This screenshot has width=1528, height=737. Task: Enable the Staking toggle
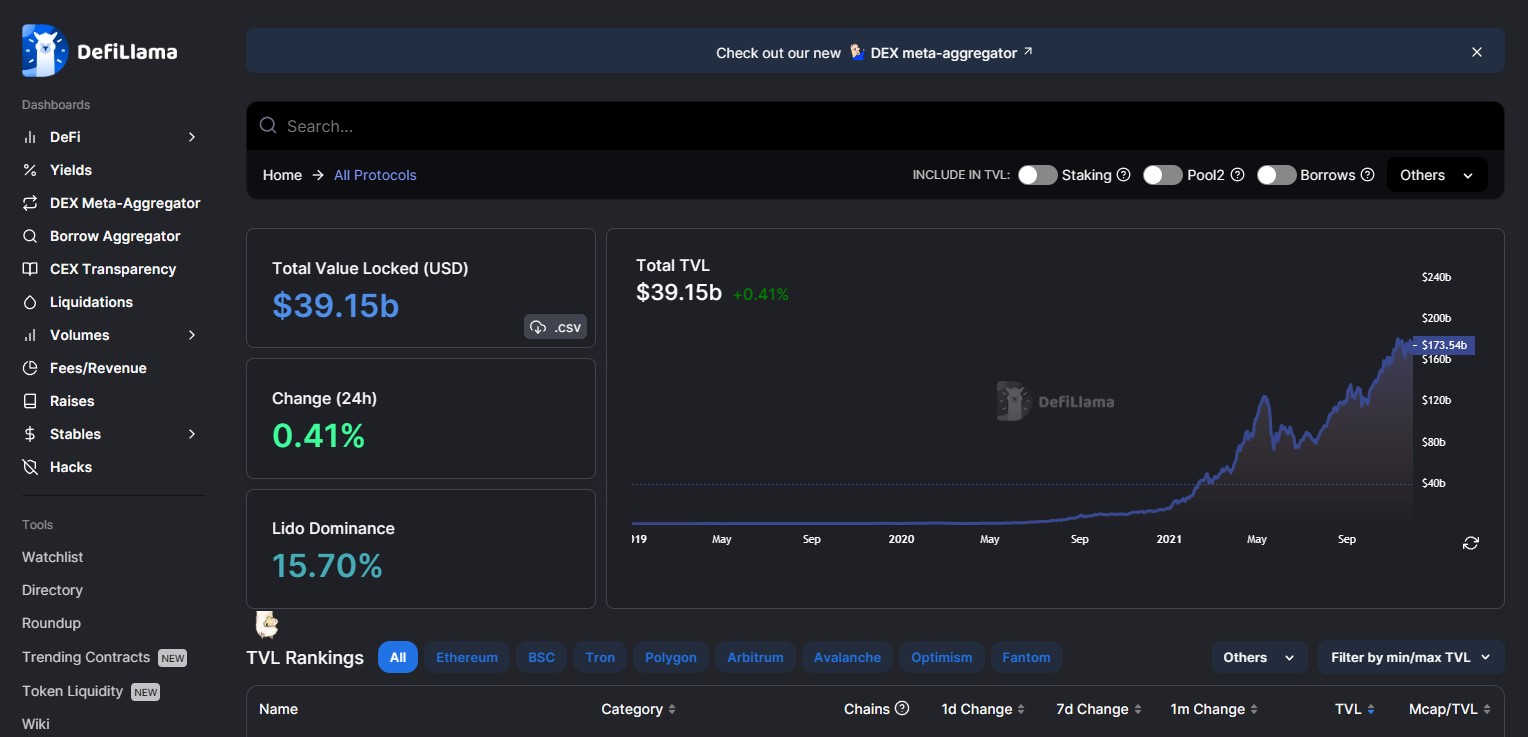coord(1037,175)
